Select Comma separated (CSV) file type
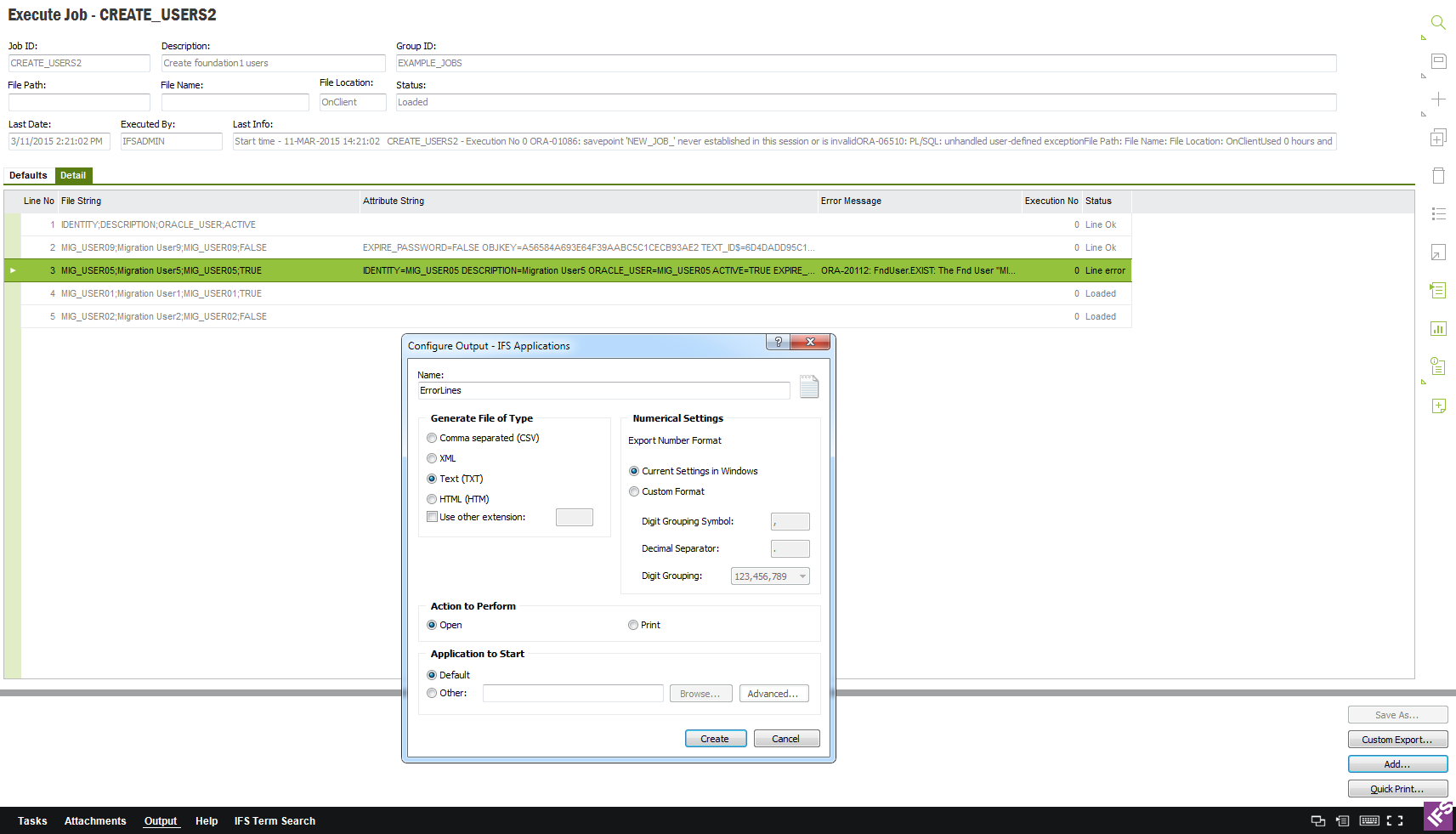This screenshot has height=834, width=1456. [x=432, y=438]
